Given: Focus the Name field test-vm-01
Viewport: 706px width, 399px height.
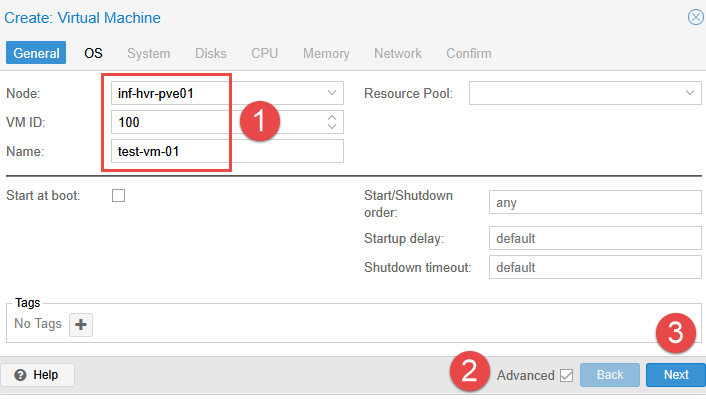Looking at the screenshot, I should [x=227, y=151].
